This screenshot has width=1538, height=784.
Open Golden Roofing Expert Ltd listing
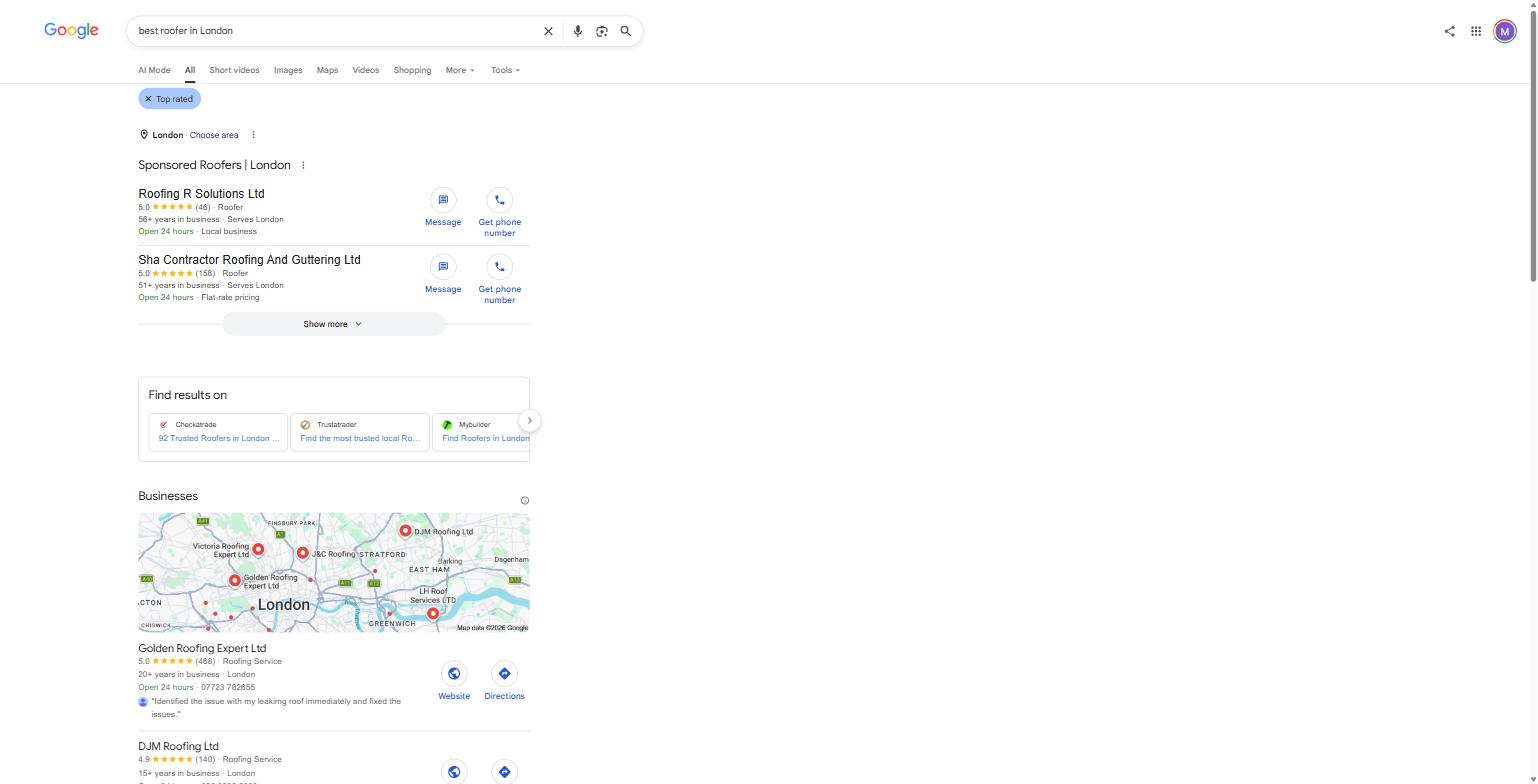202,648
